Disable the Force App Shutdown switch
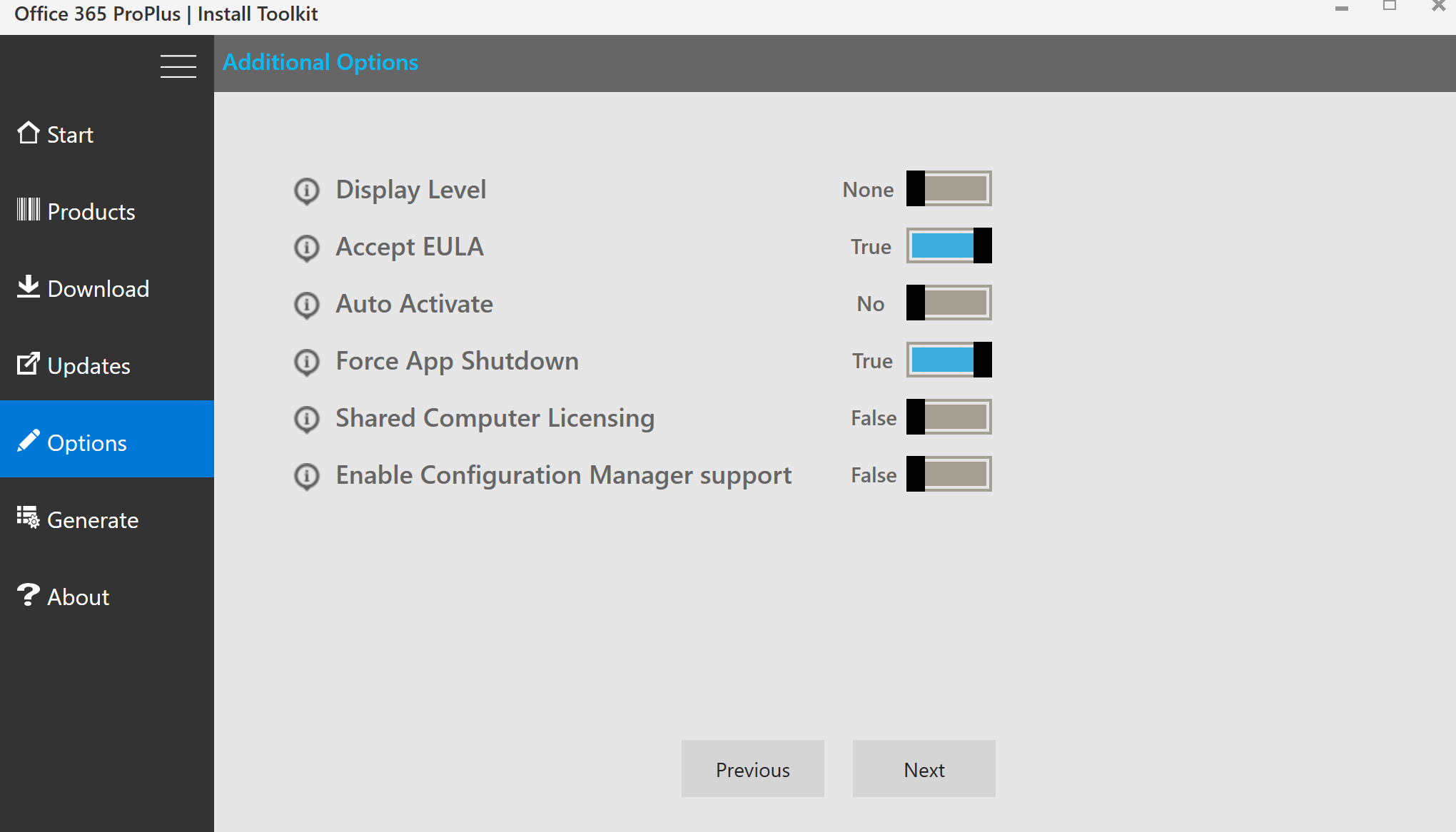This screenshot has height=832, width=1456. 949,360
